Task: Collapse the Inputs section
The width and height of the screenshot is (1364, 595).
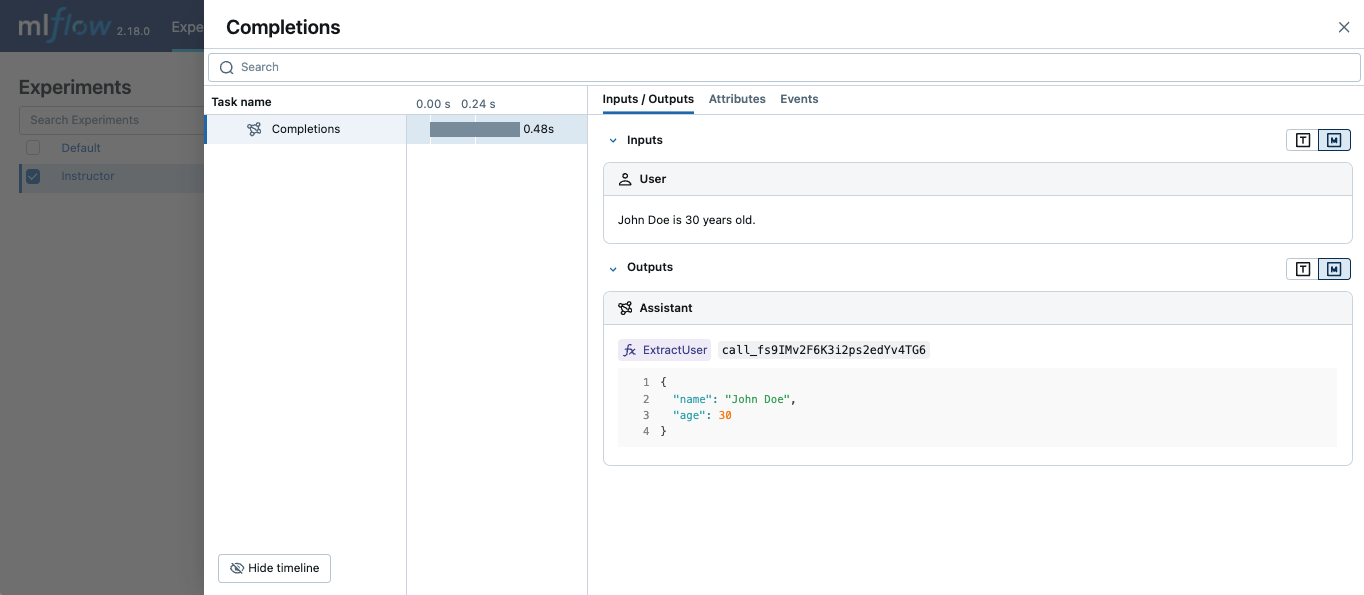Action: tap(613, 140)
